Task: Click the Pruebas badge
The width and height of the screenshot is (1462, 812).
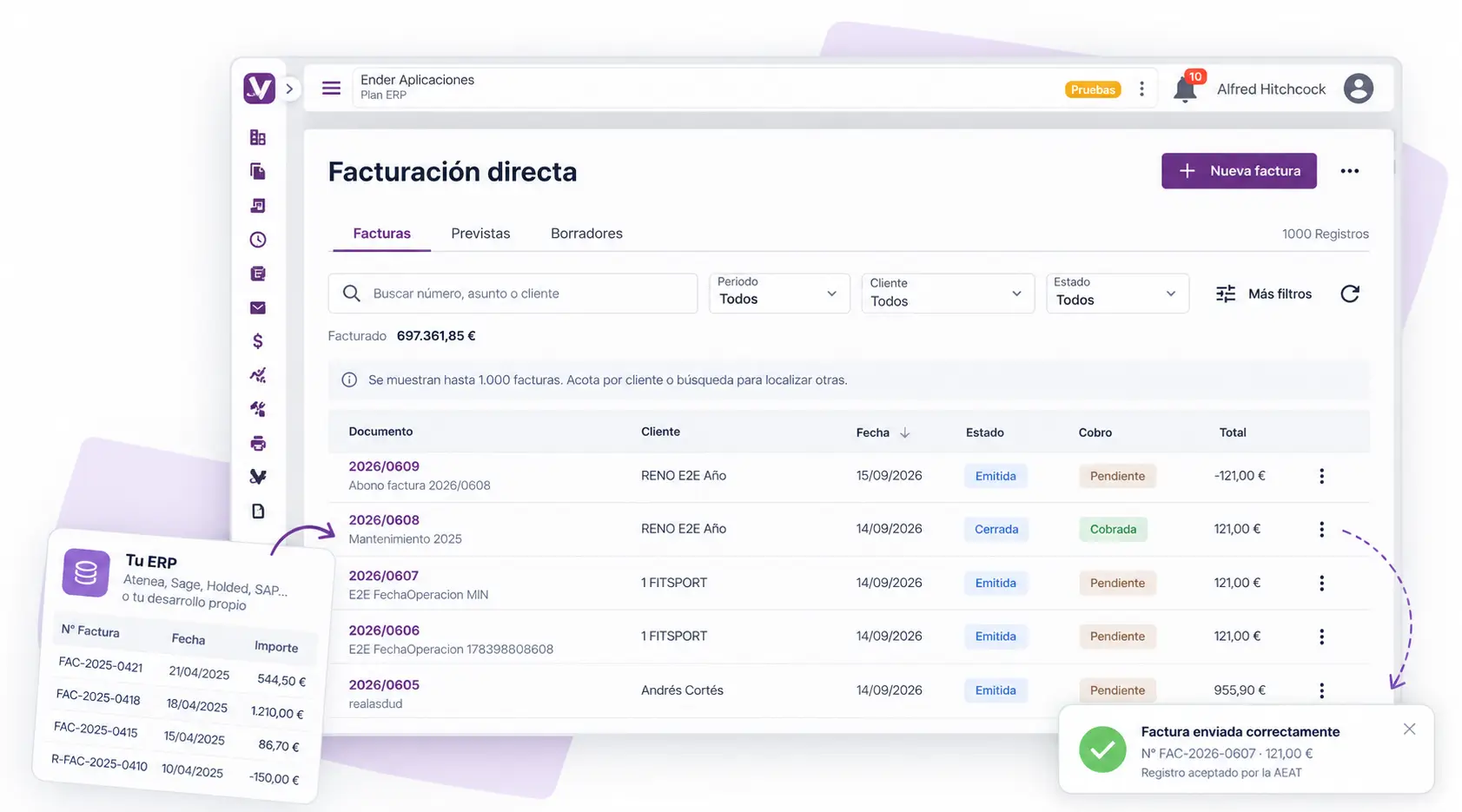Action: point(1093,89)
